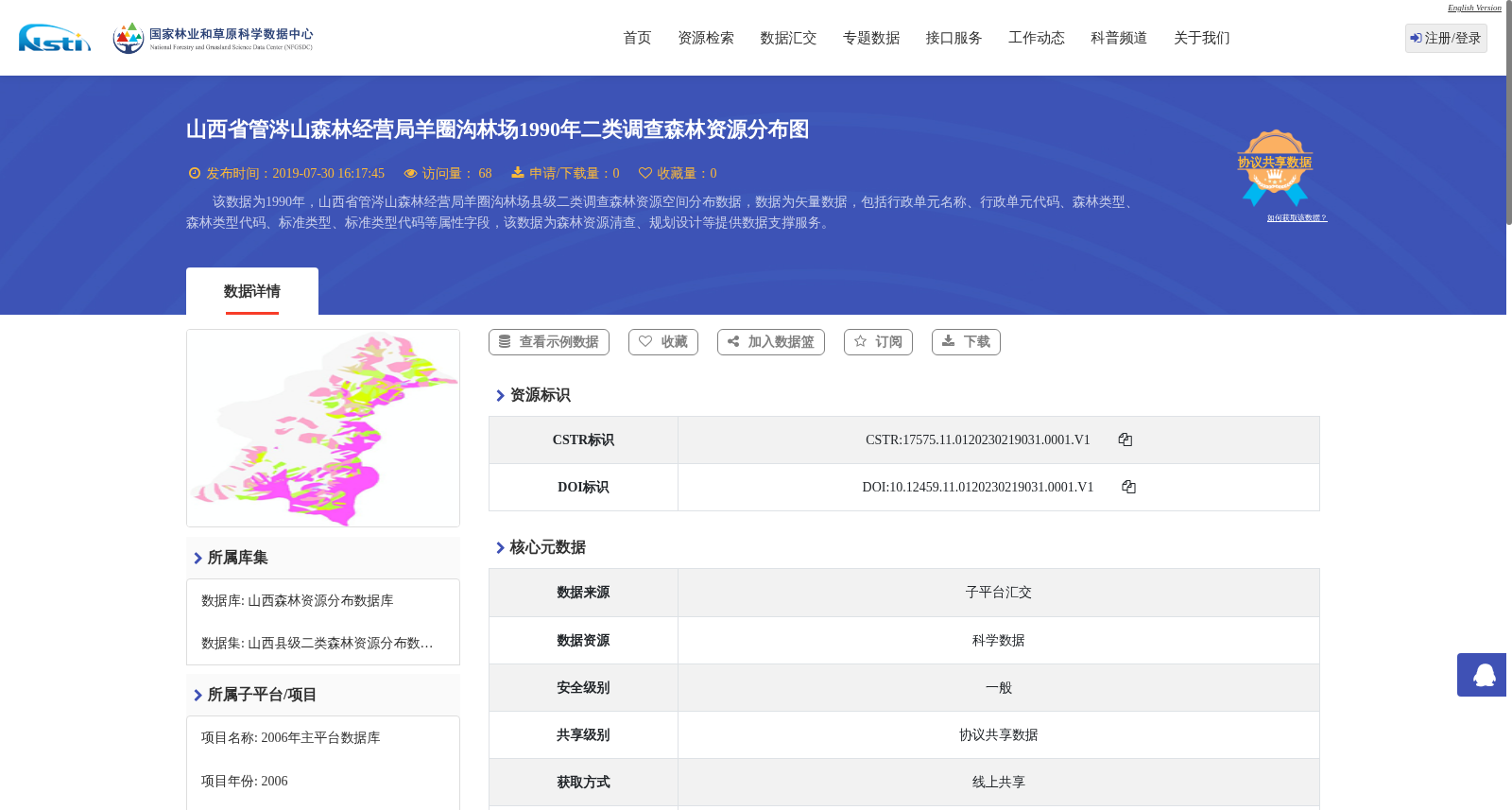This screenshot has width=1512, height=810.
Task: Click the 加入数据篮 button
Action: click(x=771, y=342)
